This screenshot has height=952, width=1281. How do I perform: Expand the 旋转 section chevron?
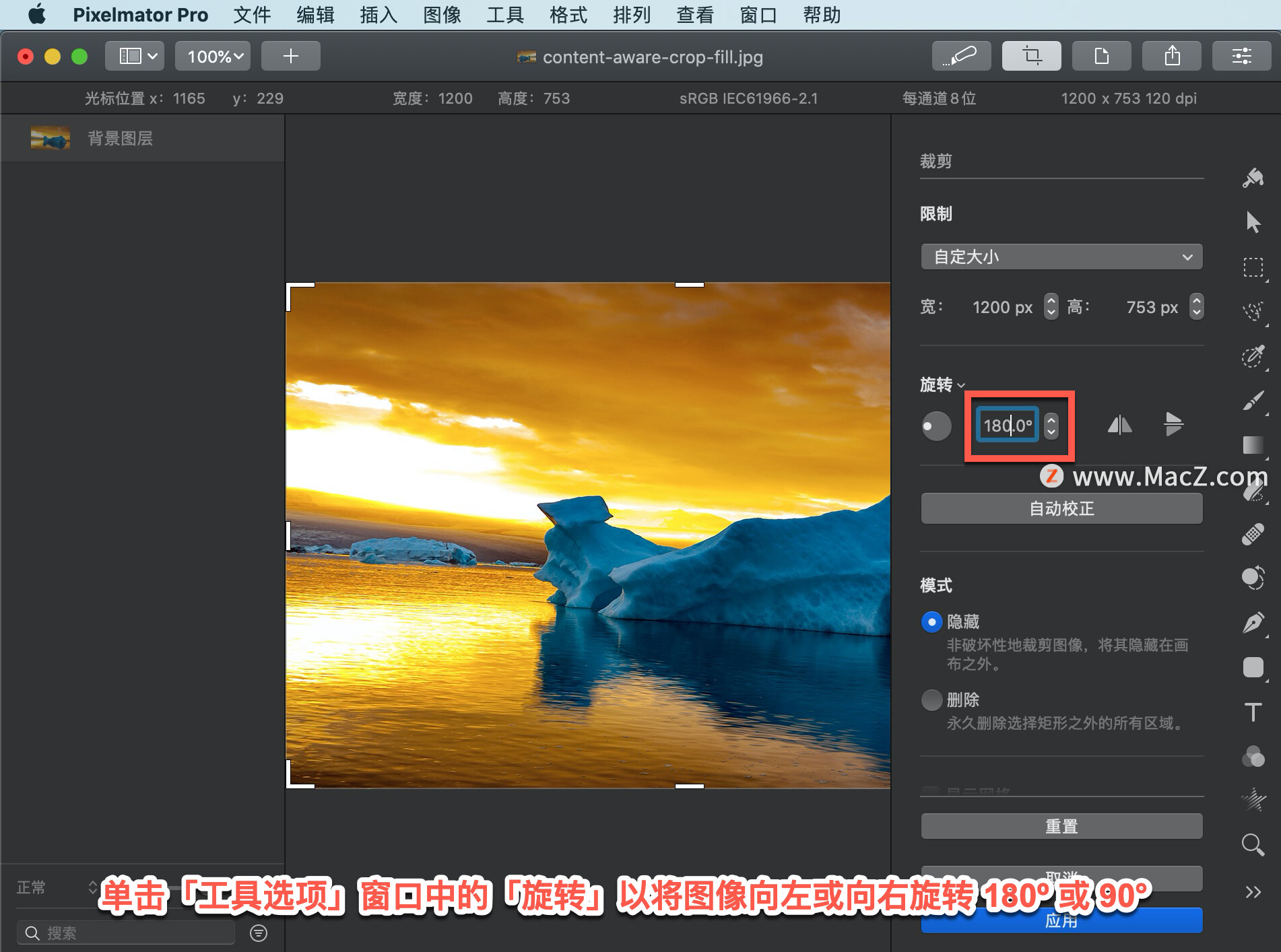point(961,386)
